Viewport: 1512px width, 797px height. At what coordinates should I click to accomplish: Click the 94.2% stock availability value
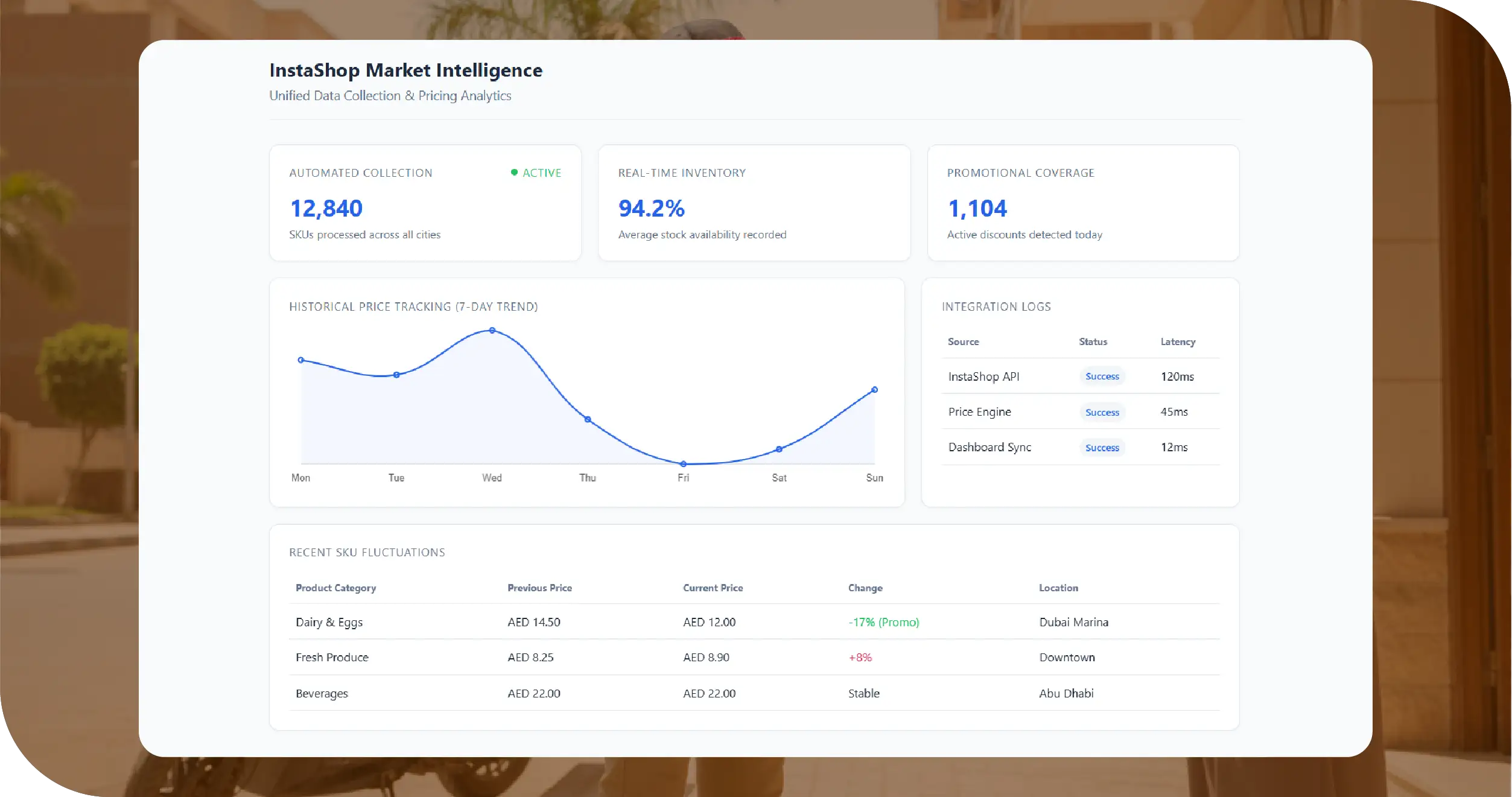(x=651, y=209)
